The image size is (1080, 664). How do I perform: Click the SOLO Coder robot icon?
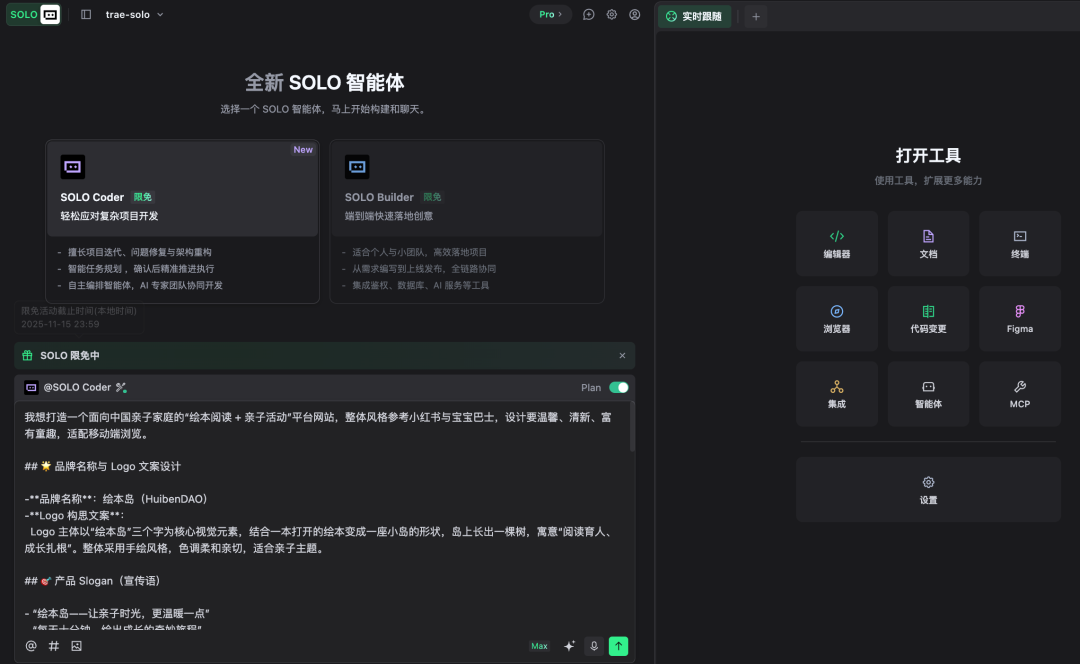[x=72, y=167]
